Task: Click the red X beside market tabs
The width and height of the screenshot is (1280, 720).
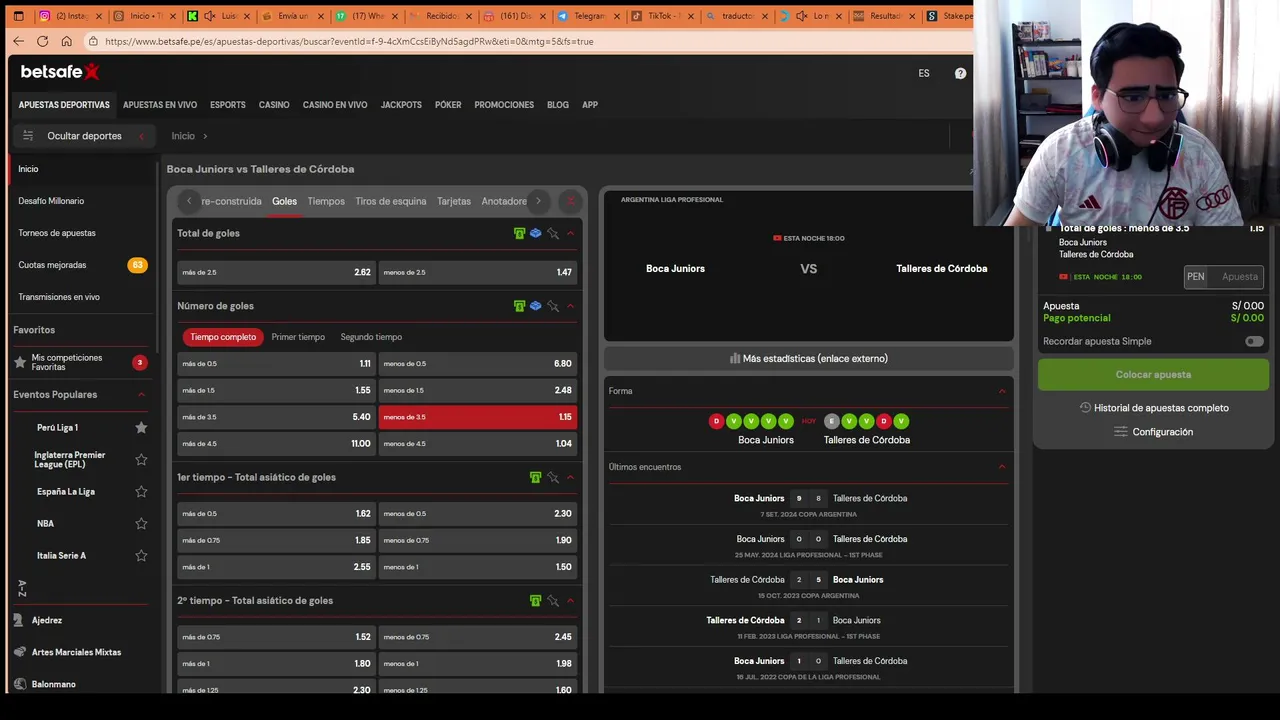Action: pyautogui.click(x=571, y=201)
